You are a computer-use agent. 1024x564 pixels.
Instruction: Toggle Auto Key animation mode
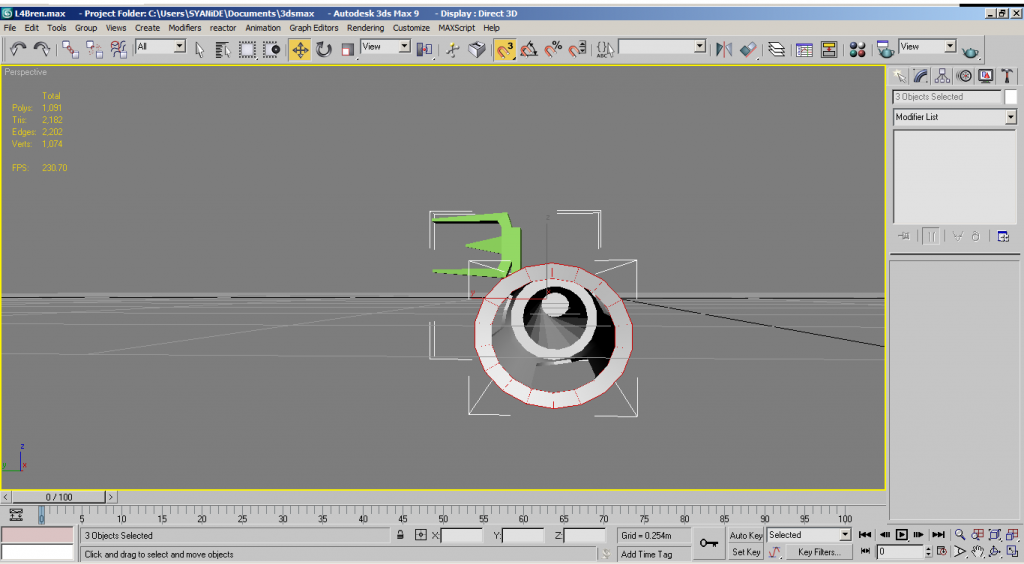tap(746, 536)
